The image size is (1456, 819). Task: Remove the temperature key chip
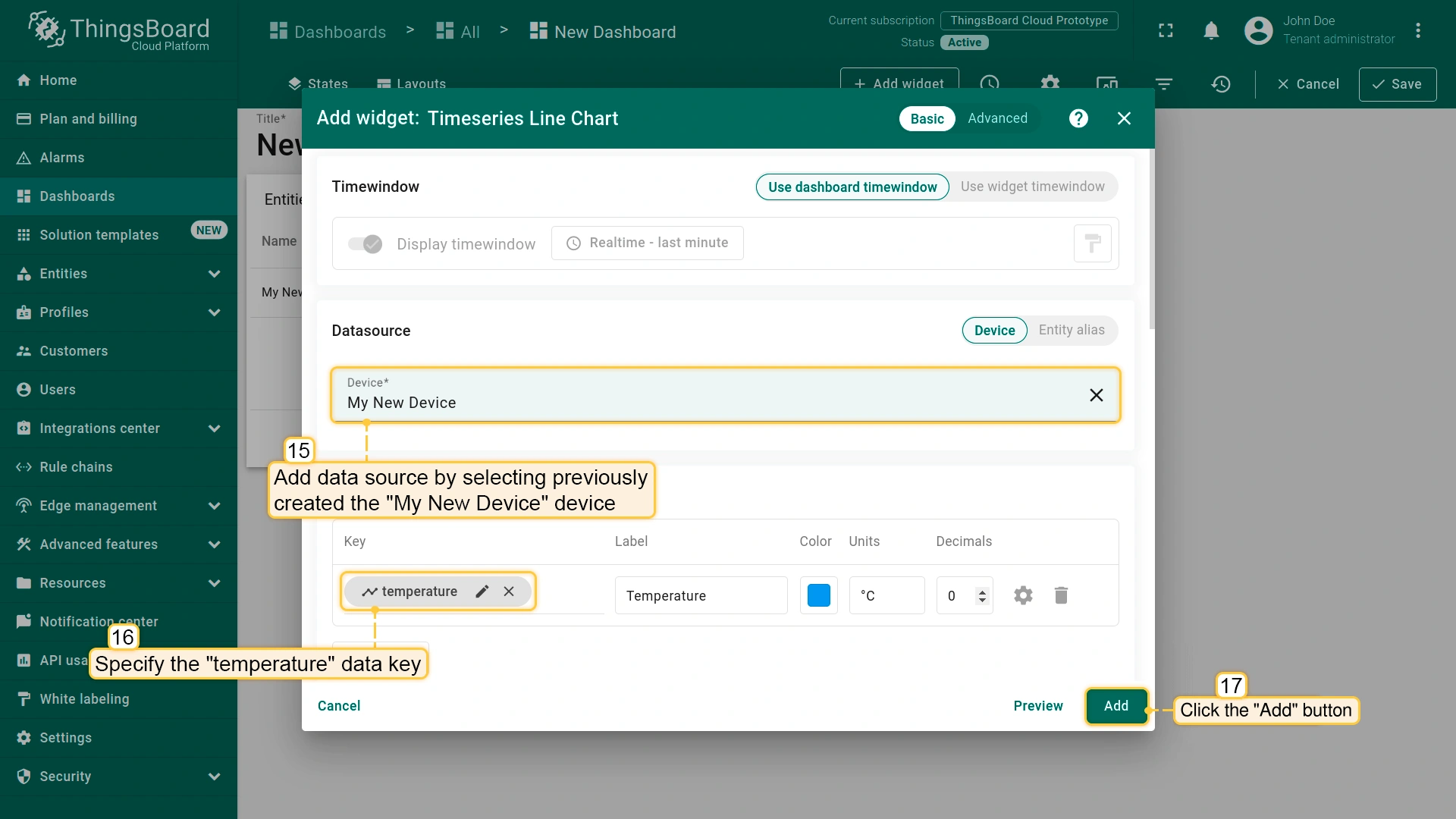click(509, 591)
